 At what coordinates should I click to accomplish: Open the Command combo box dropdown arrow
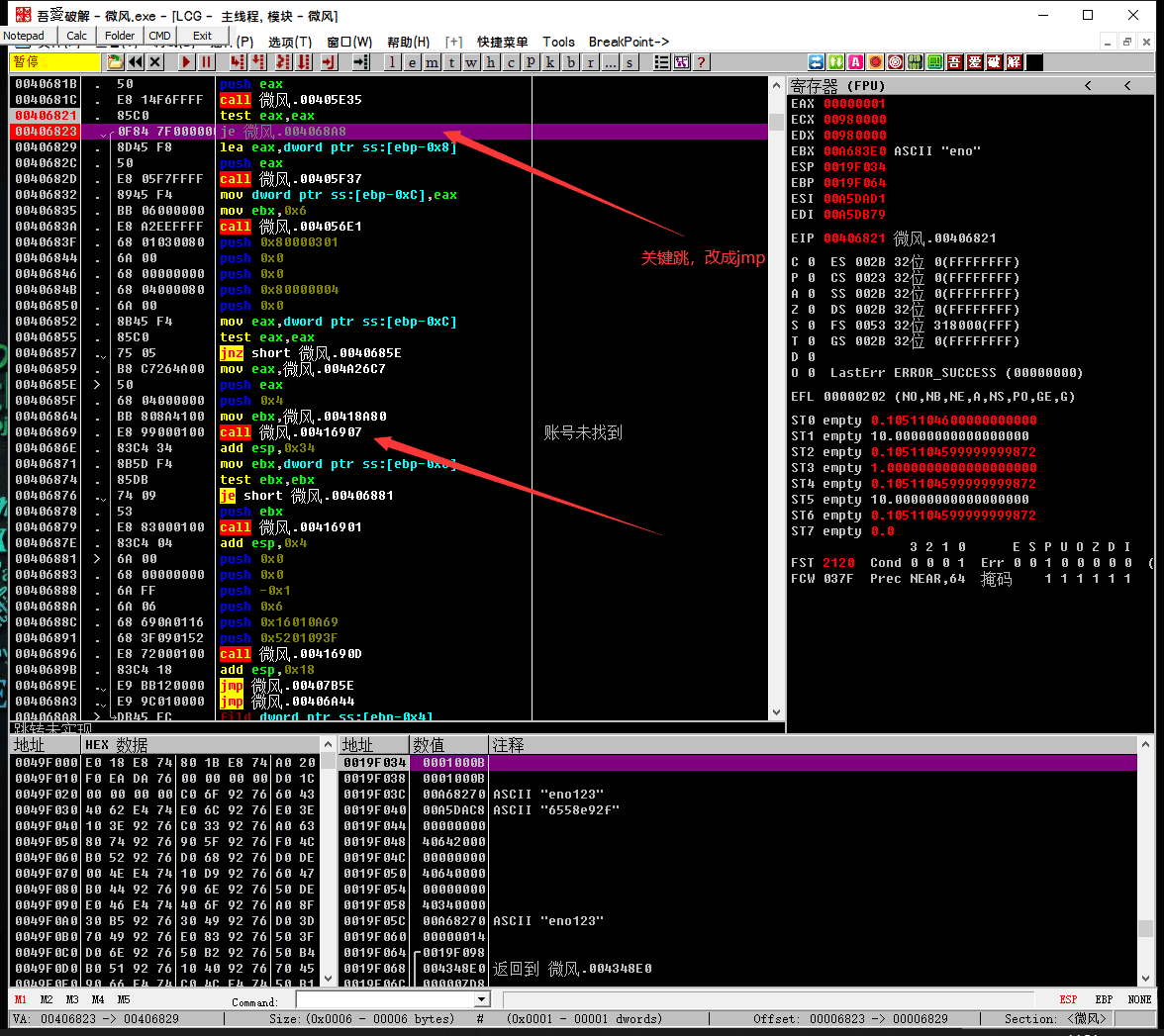click(x=483, y=999)
